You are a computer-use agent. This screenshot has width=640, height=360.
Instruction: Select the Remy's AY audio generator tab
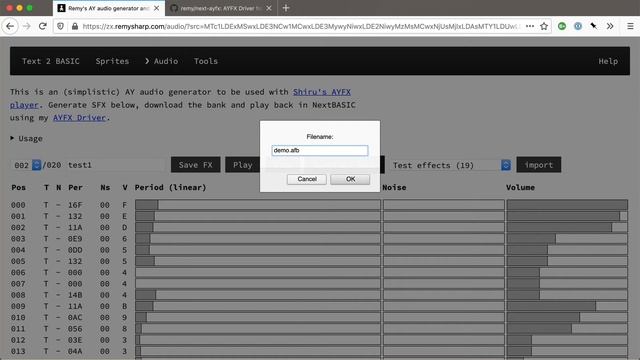[x=109, y=8]
